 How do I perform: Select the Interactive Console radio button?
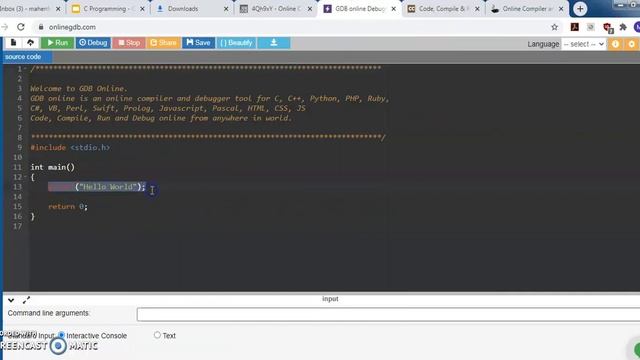pos(62,335)
